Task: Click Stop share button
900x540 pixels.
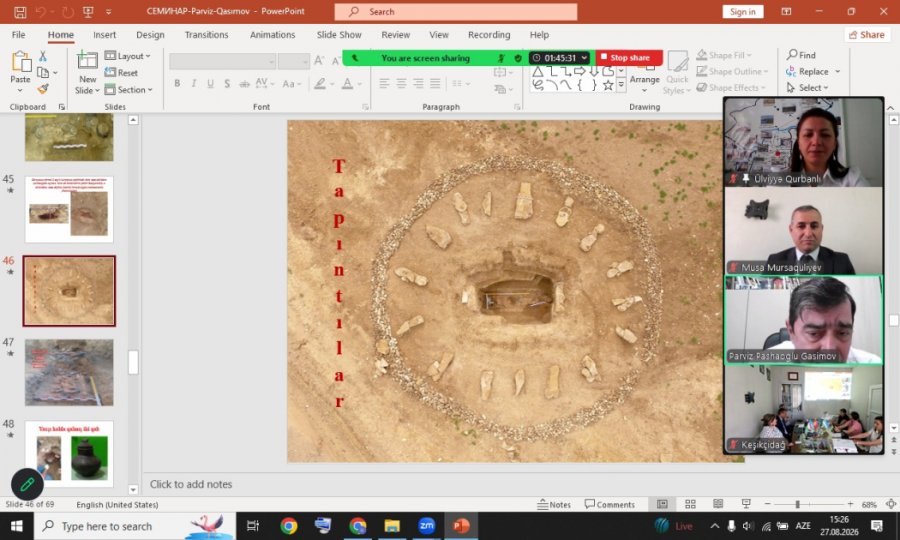Action: [629, 57]
